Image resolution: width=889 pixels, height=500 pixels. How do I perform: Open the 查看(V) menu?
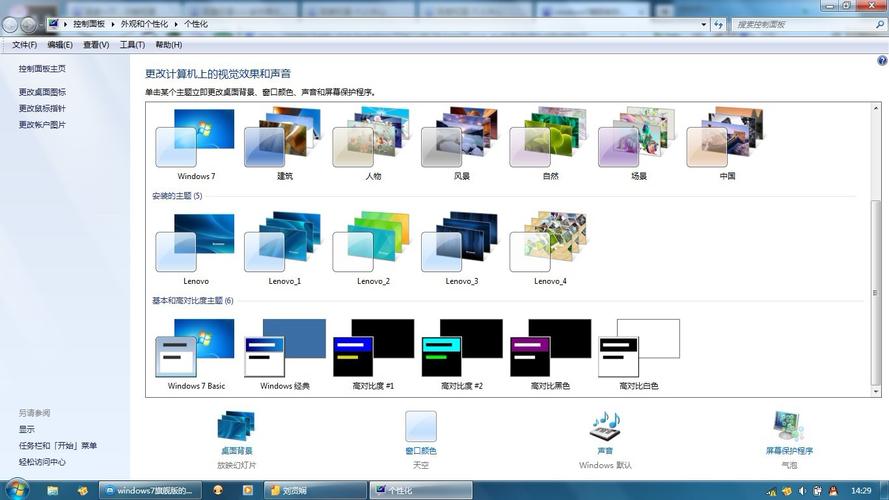click(x=96, y=45)
